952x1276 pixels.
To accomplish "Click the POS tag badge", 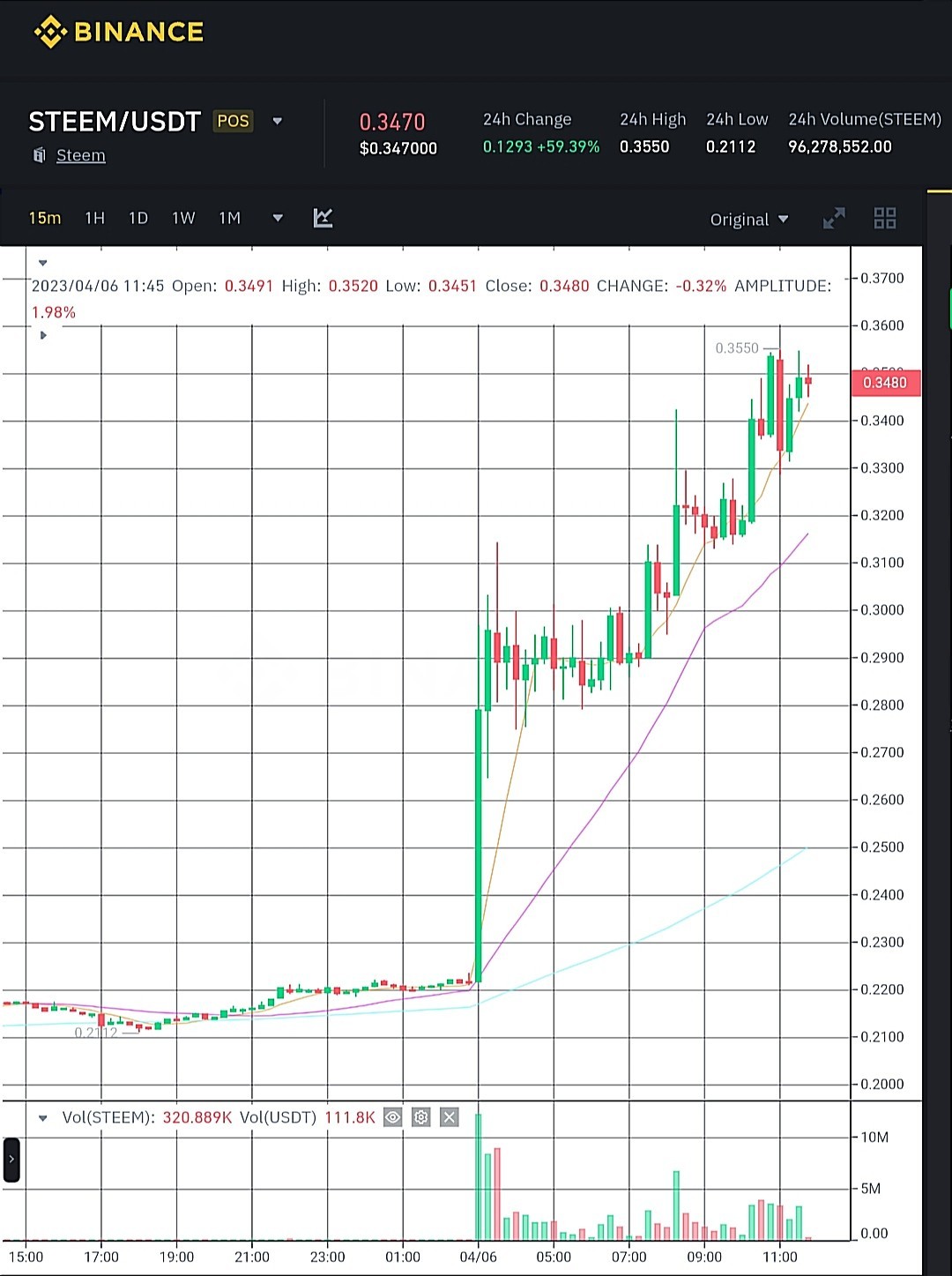I will (234, 121).
